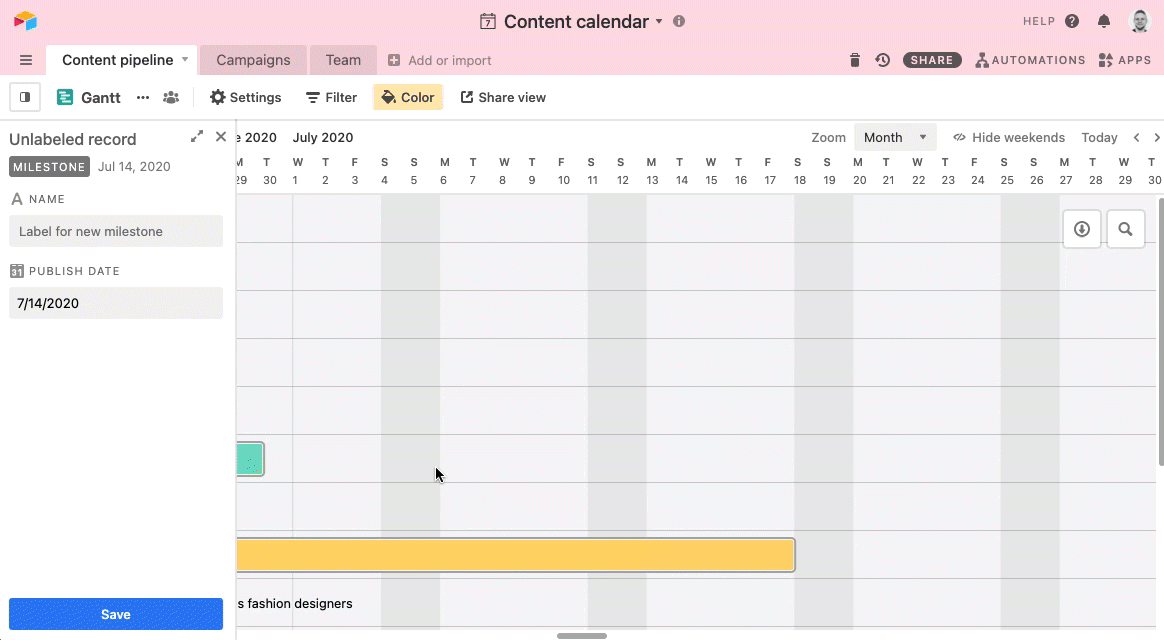Switch to the Team tab

click(x=343, y=60)
